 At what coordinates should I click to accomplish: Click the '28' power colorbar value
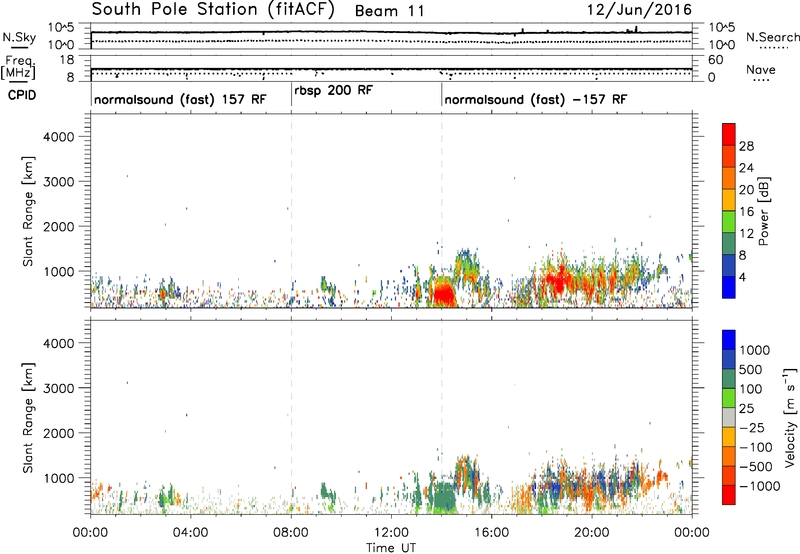[746, 146]
